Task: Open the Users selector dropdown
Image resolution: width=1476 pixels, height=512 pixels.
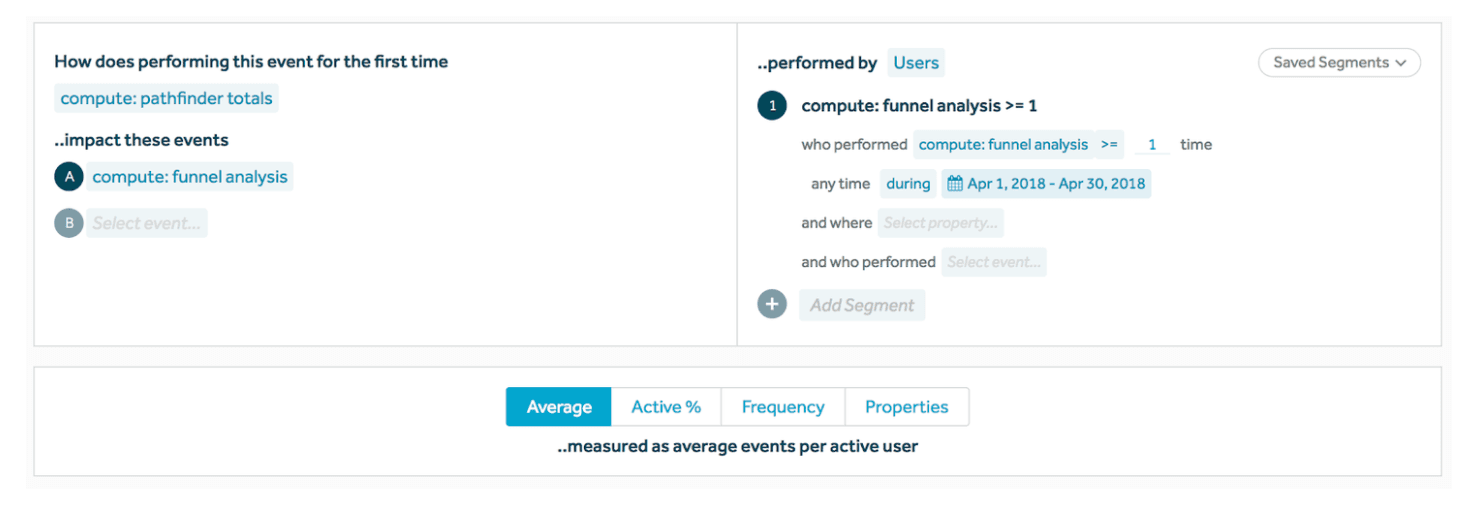Action: 915,63
